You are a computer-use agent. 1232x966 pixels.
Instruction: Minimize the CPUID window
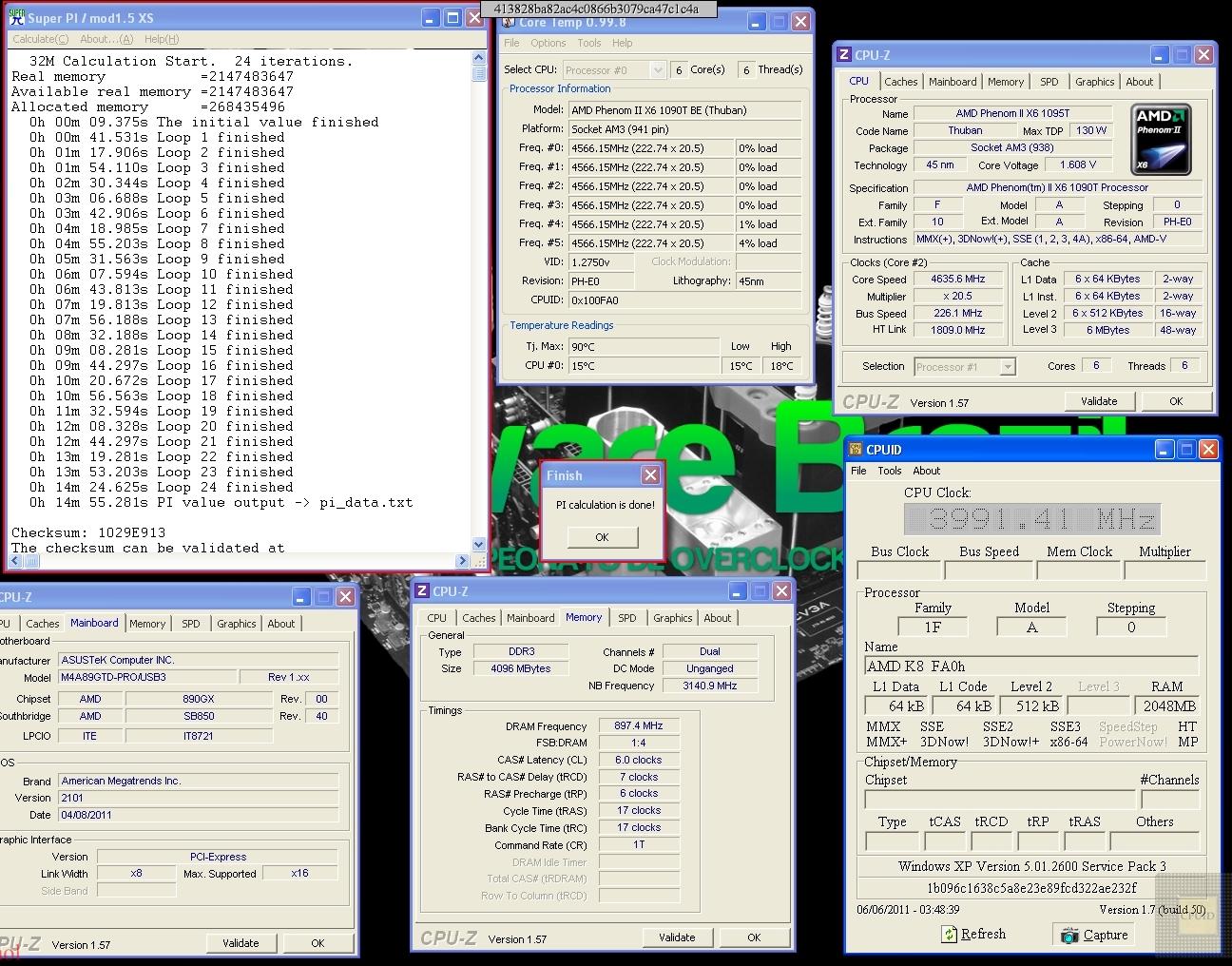point(1164,449)
